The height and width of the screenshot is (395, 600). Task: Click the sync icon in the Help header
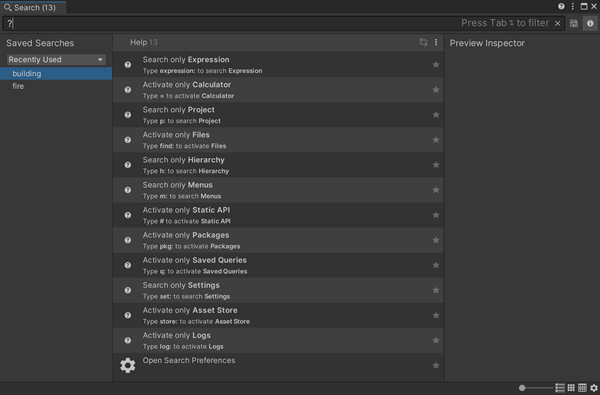[423, 42]
